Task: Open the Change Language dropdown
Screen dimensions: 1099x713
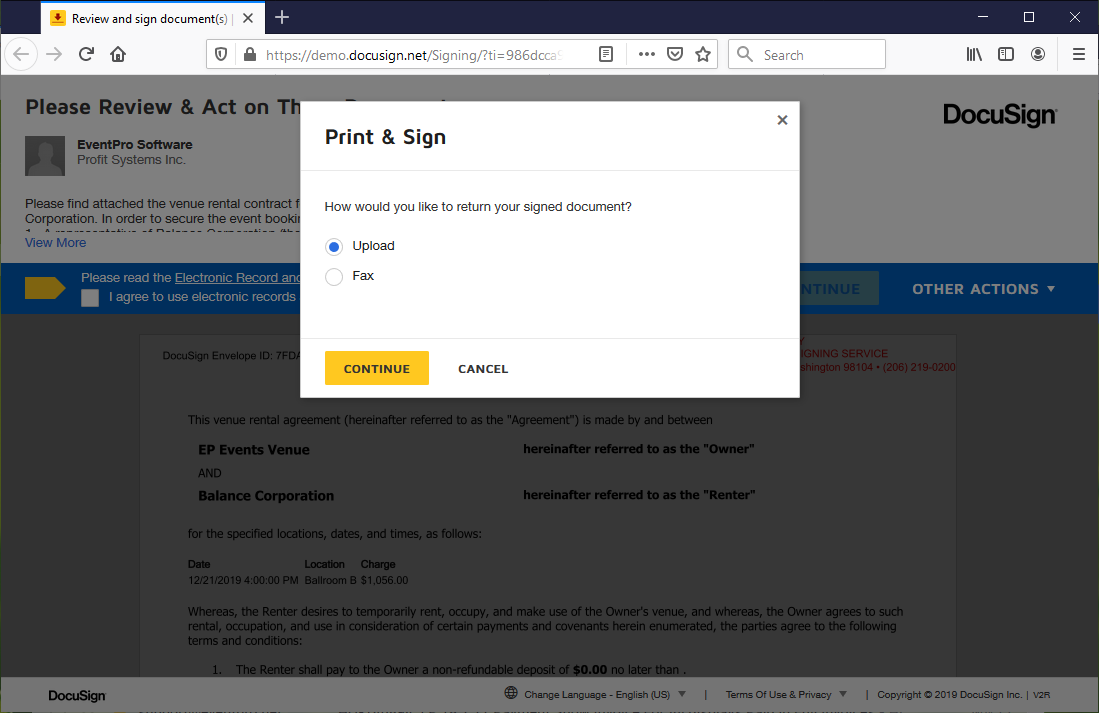Action: pos(604,694)
